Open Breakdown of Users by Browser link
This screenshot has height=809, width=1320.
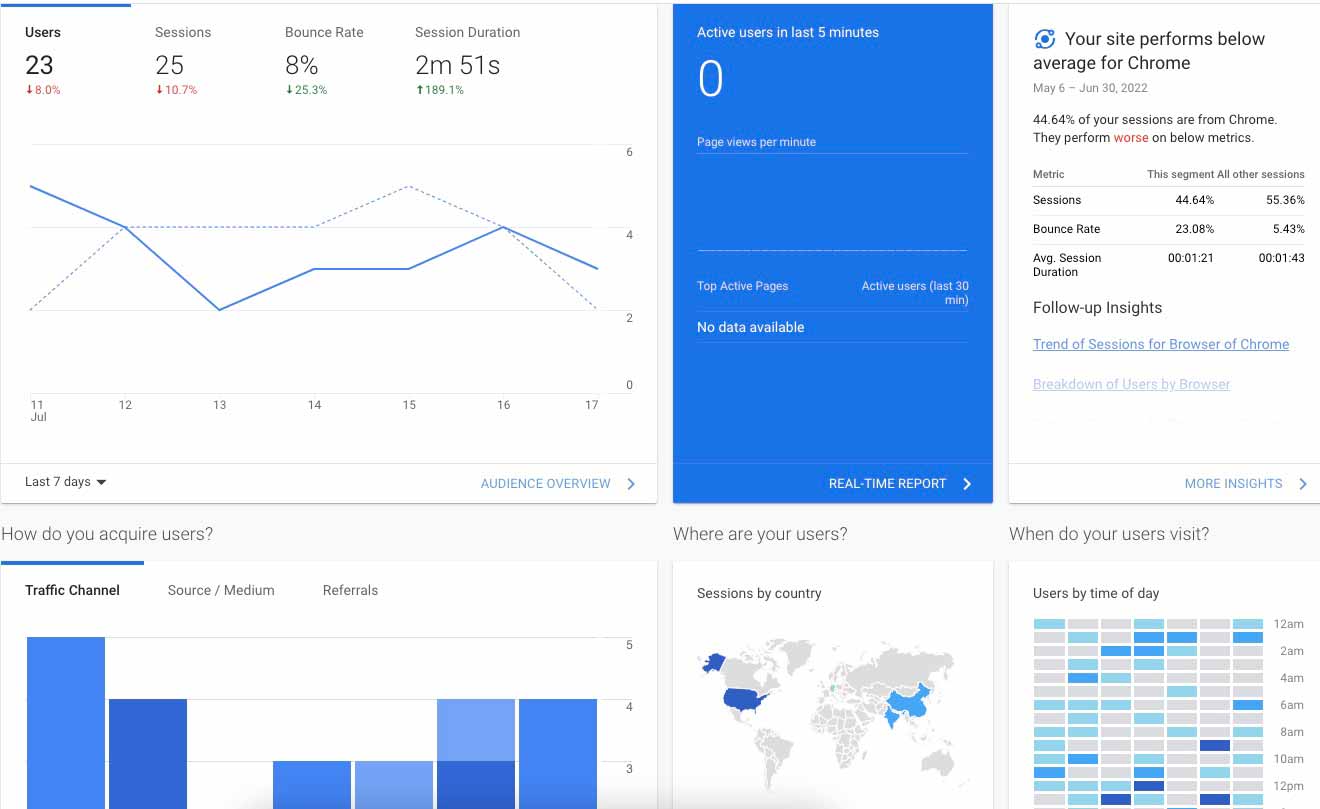click(x=1131, y=384)
